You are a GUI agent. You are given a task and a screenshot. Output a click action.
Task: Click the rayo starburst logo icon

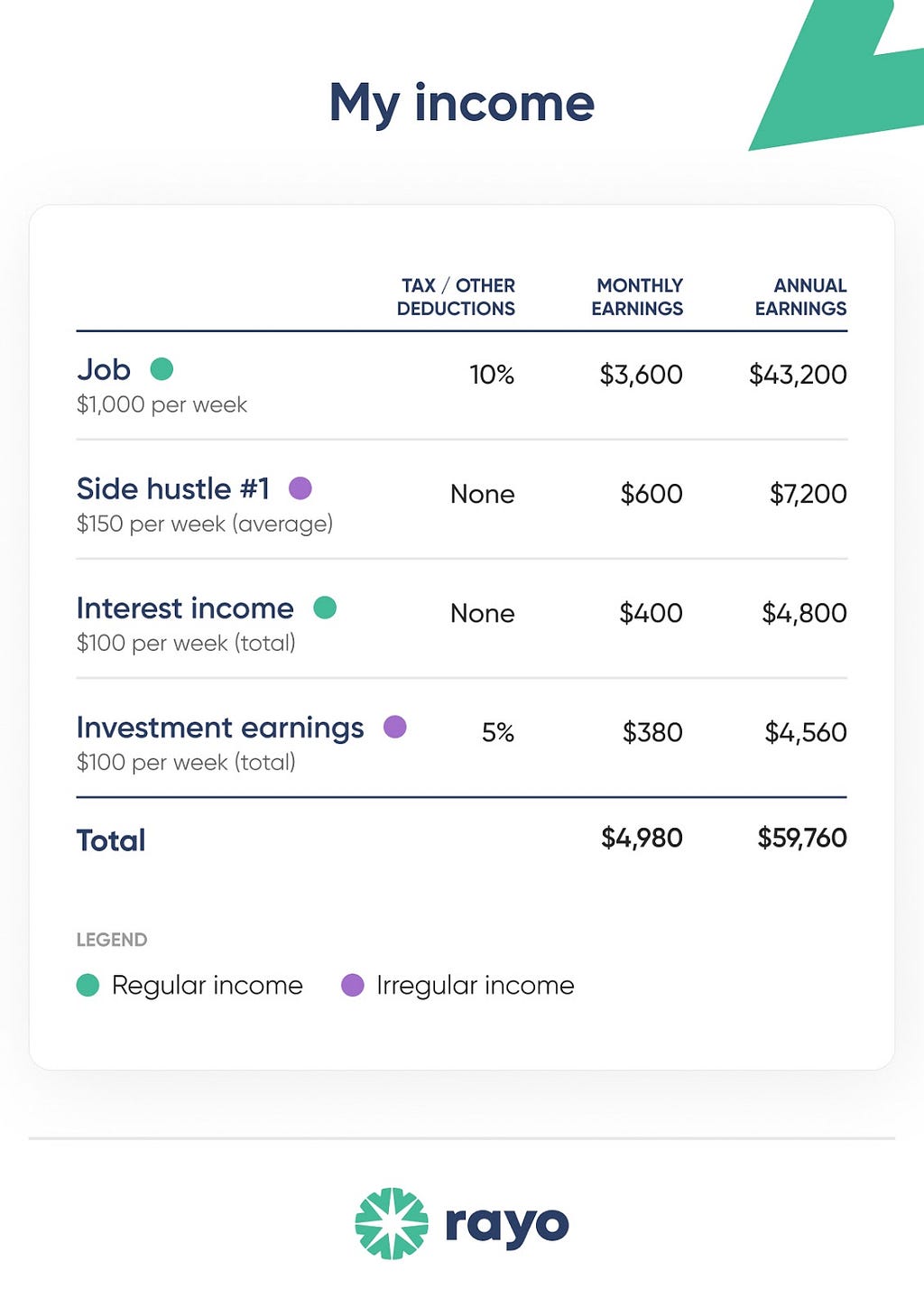392,1223
